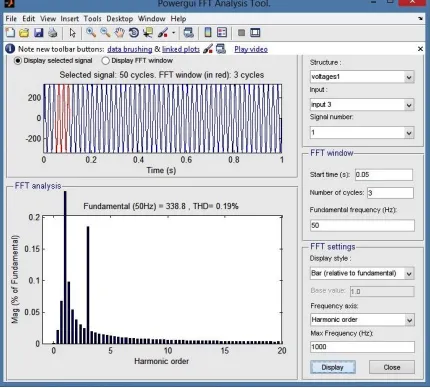Image resolution: width=430 pixels, height=388 pixels.
Task: Save the figure with the floppy icon
Action: coord(39,32)
